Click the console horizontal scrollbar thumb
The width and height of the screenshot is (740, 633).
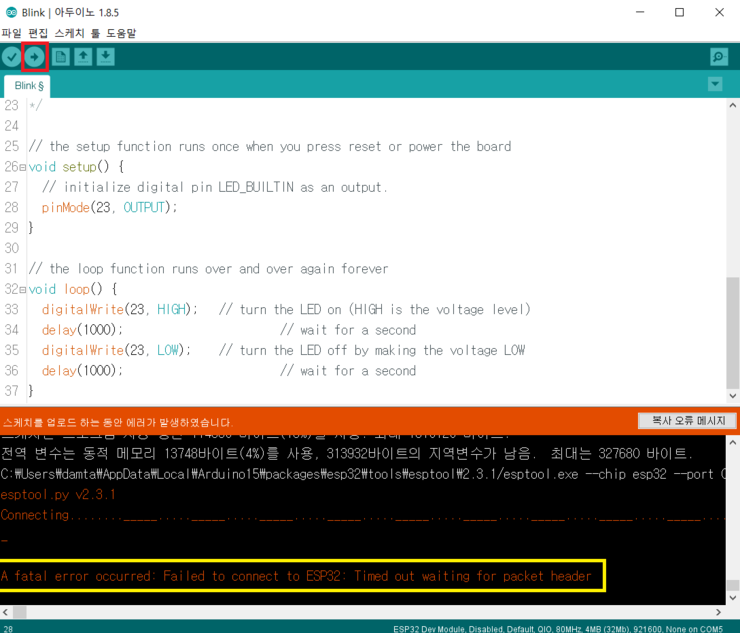click(x=19, y=612)
